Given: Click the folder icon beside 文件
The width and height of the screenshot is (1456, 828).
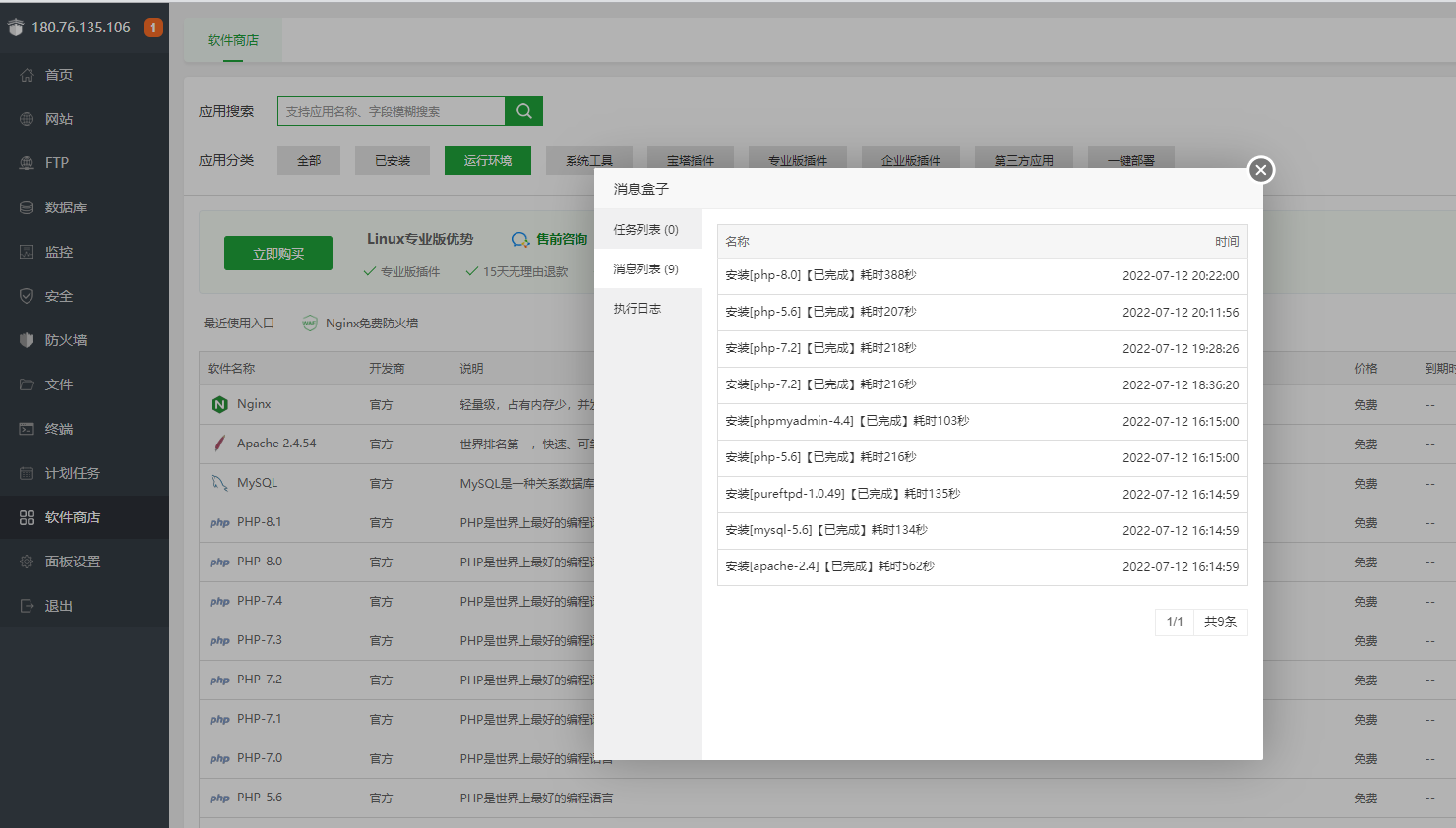Looking at the screenshot, I should click(x=27, y=384).
